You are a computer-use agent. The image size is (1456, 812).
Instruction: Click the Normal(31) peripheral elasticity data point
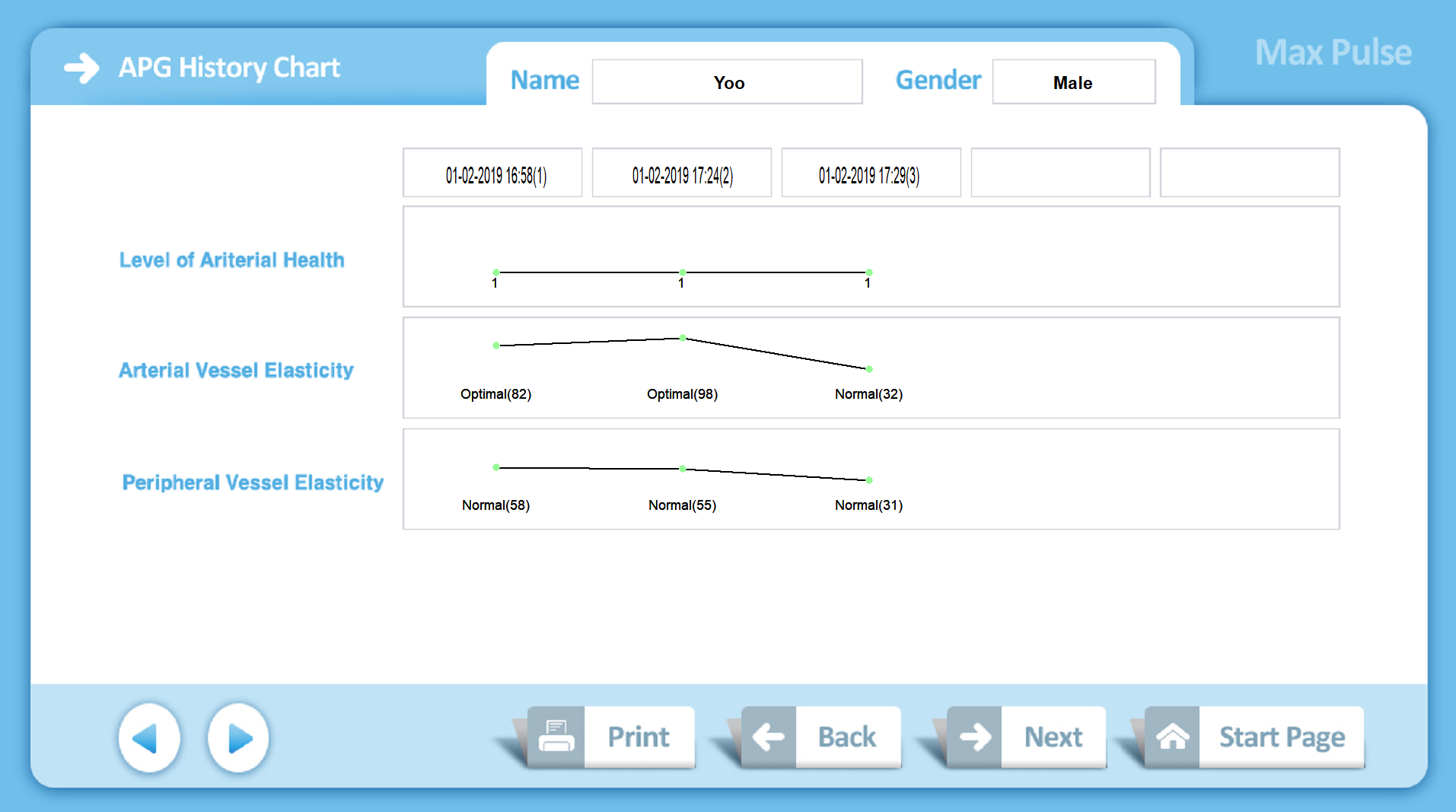(869, 480)
